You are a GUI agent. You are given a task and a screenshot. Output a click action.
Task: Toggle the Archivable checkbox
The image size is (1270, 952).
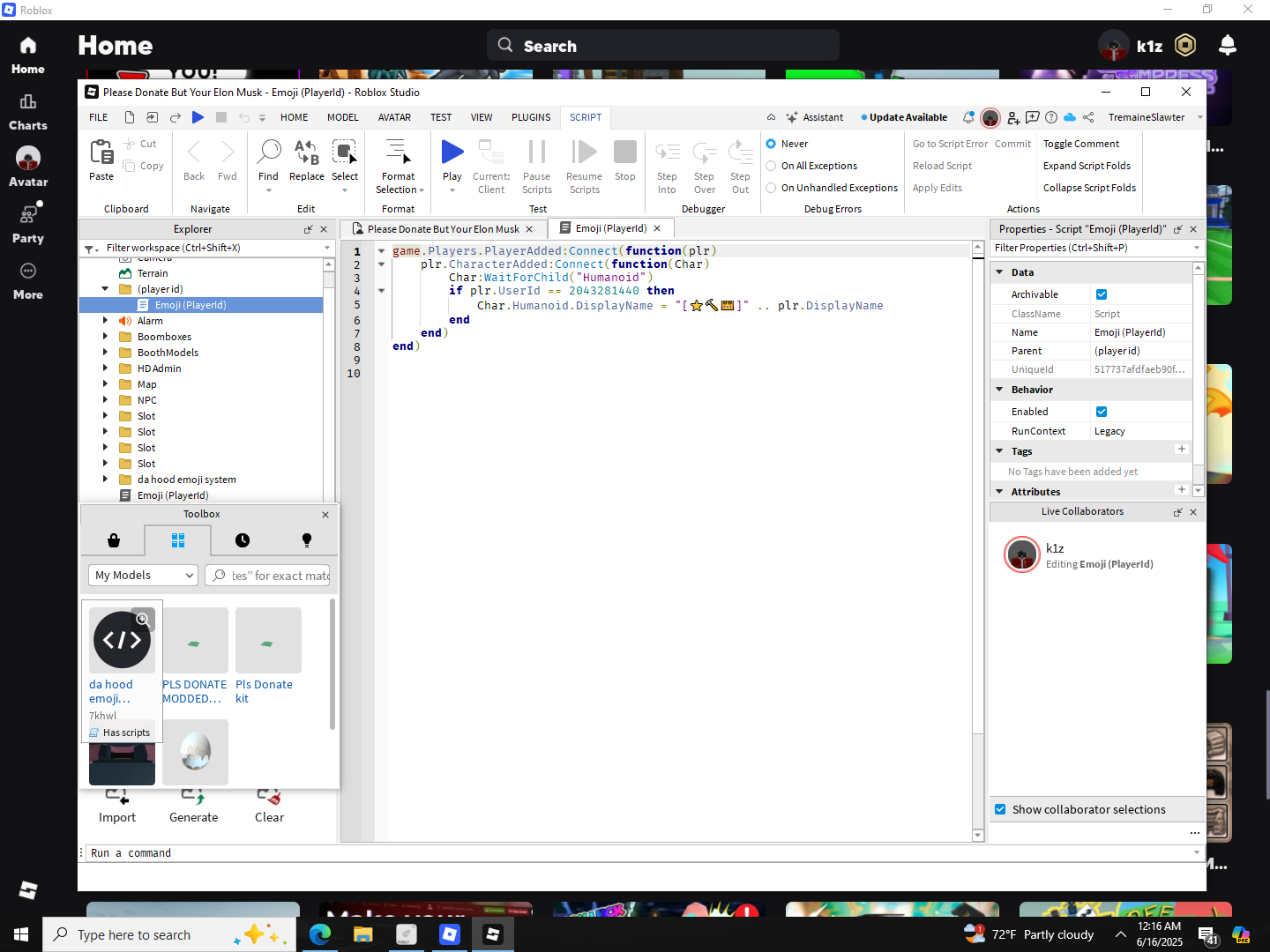point(1102,294)
